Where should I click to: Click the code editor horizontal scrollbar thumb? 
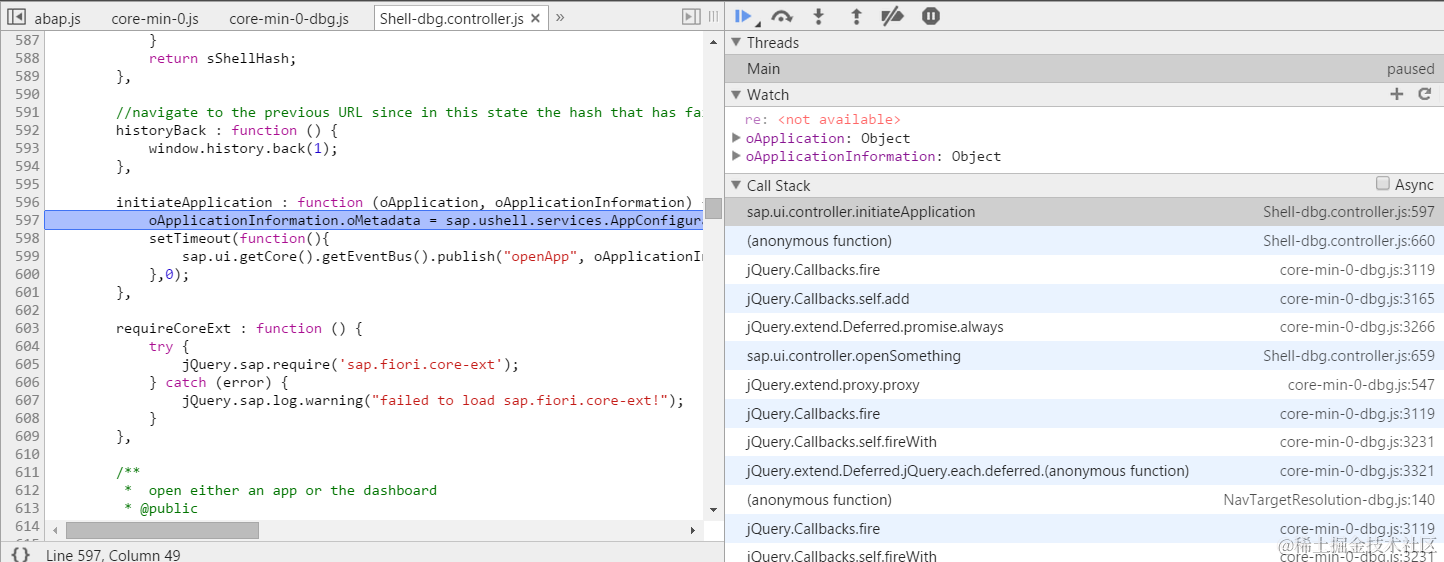[x=162, y=530]
